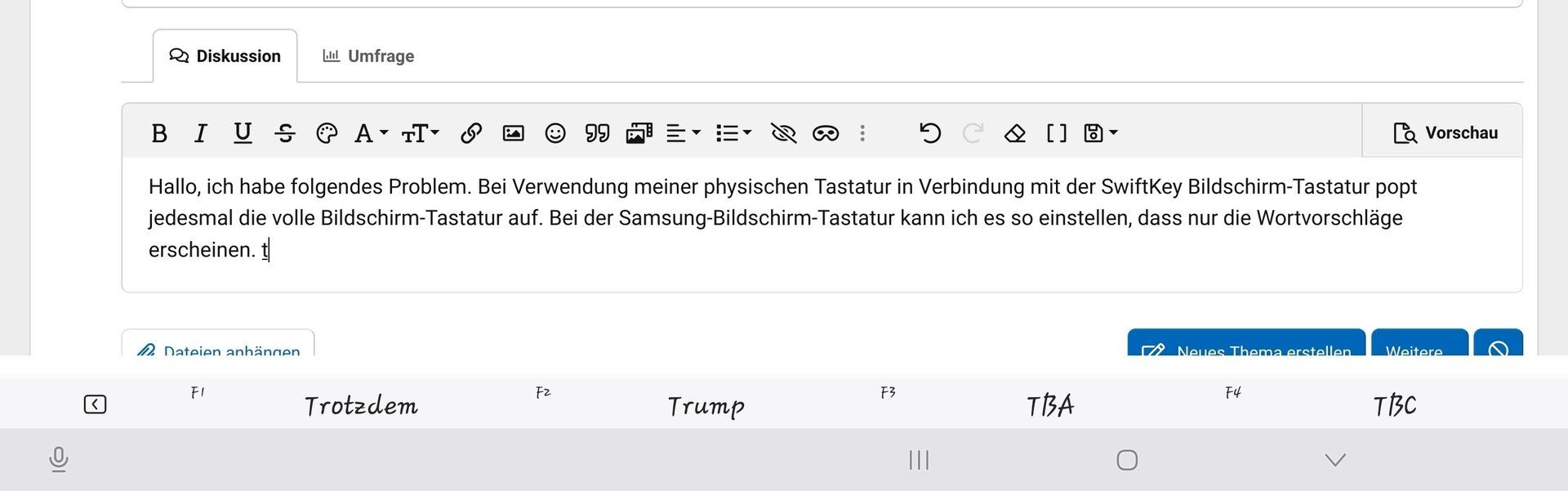Click the Vorschau preview button
The height and width of the screenshot is (491, 1568).
1445,133
